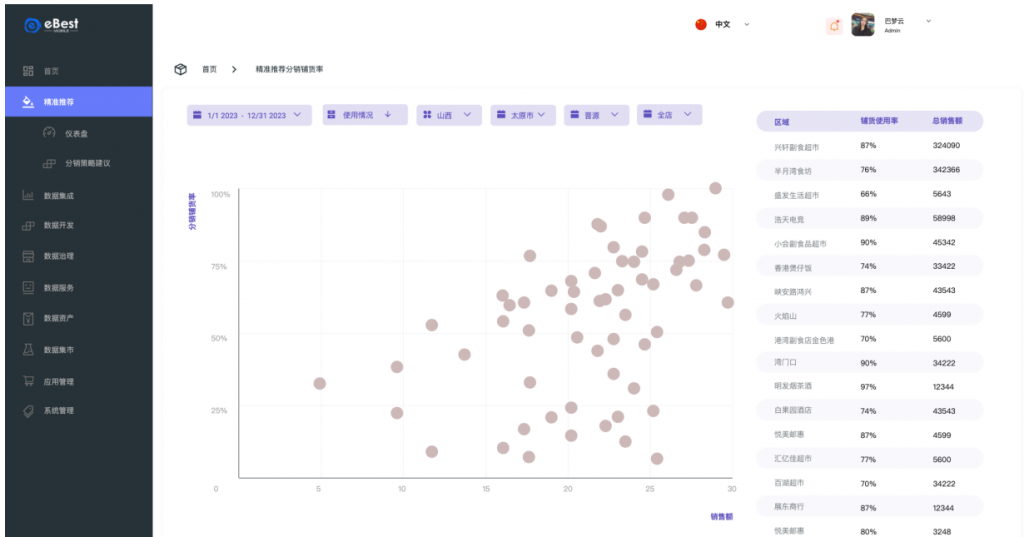The image size is (1024, 537).
Task: Expand the 中文 language dropdown
Action: click(747, 24)
